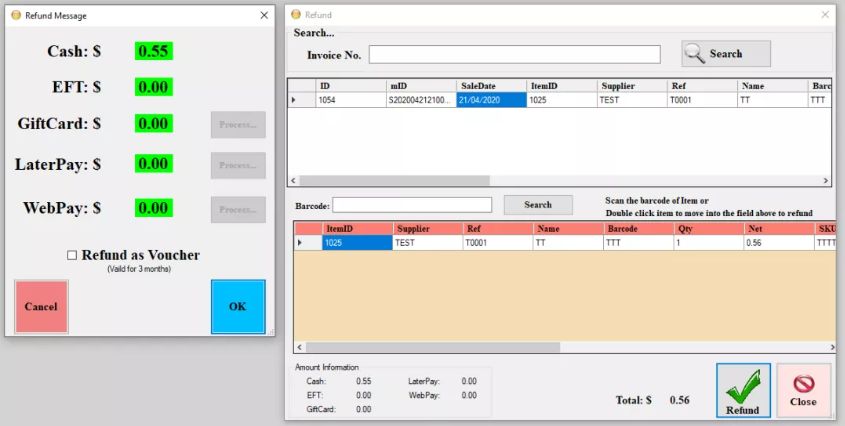Click the Process button next to LaterPay
Viewport: 845px width, 426px height.
tap(238, 165)
